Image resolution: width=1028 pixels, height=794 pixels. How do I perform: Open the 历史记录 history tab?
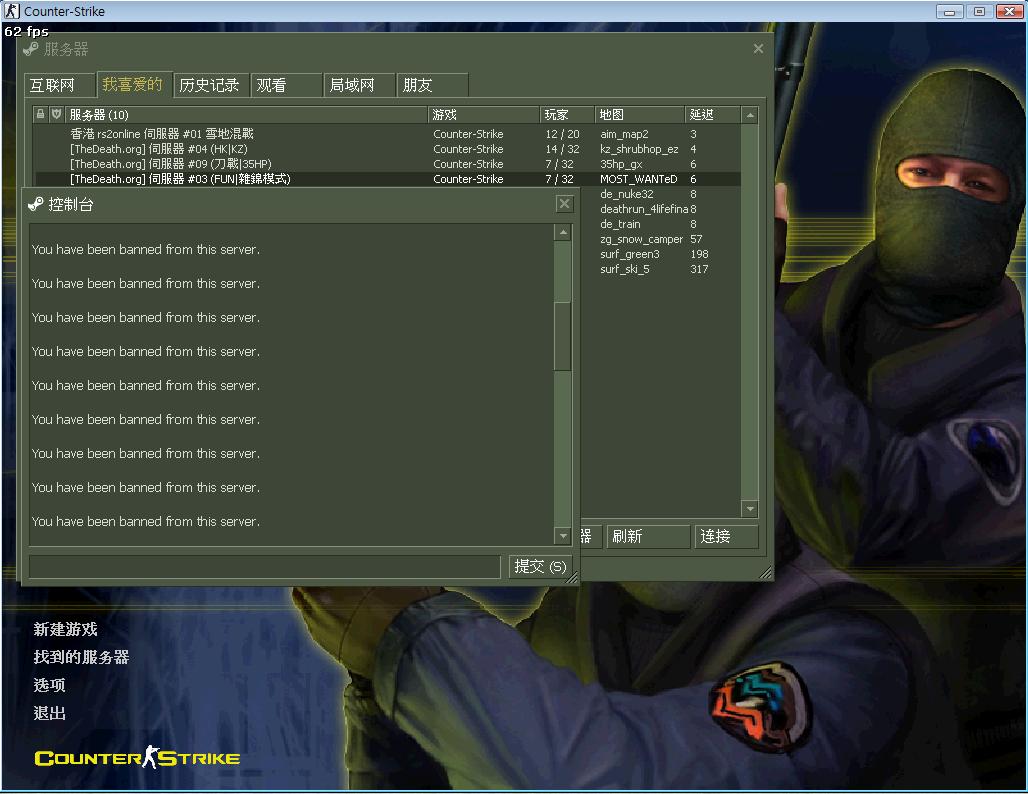(x=211, y=85)
